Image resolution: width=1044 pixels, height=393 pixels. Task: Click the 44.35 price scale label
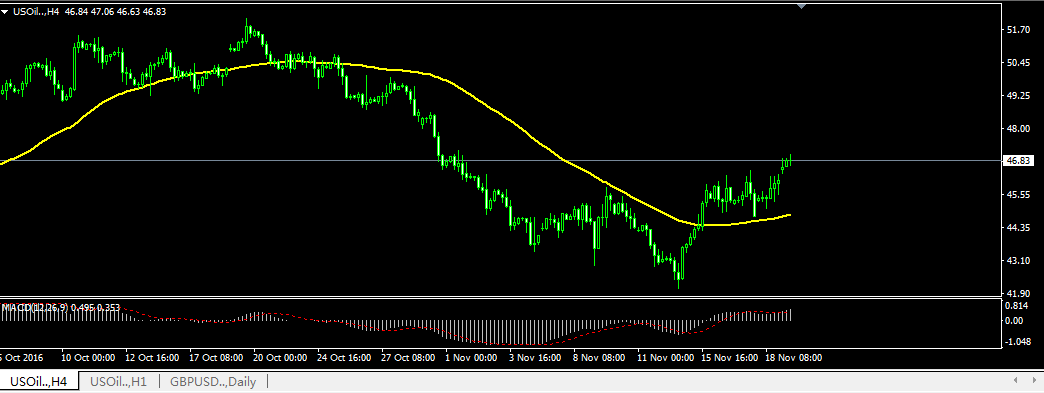[1020, 228]
